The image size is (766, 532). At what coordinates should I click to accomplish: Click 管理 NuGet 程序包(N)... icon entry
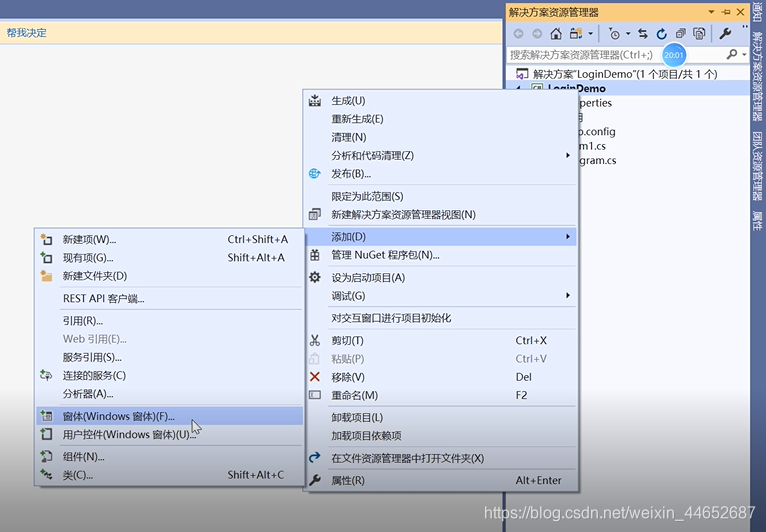(440, 255)
